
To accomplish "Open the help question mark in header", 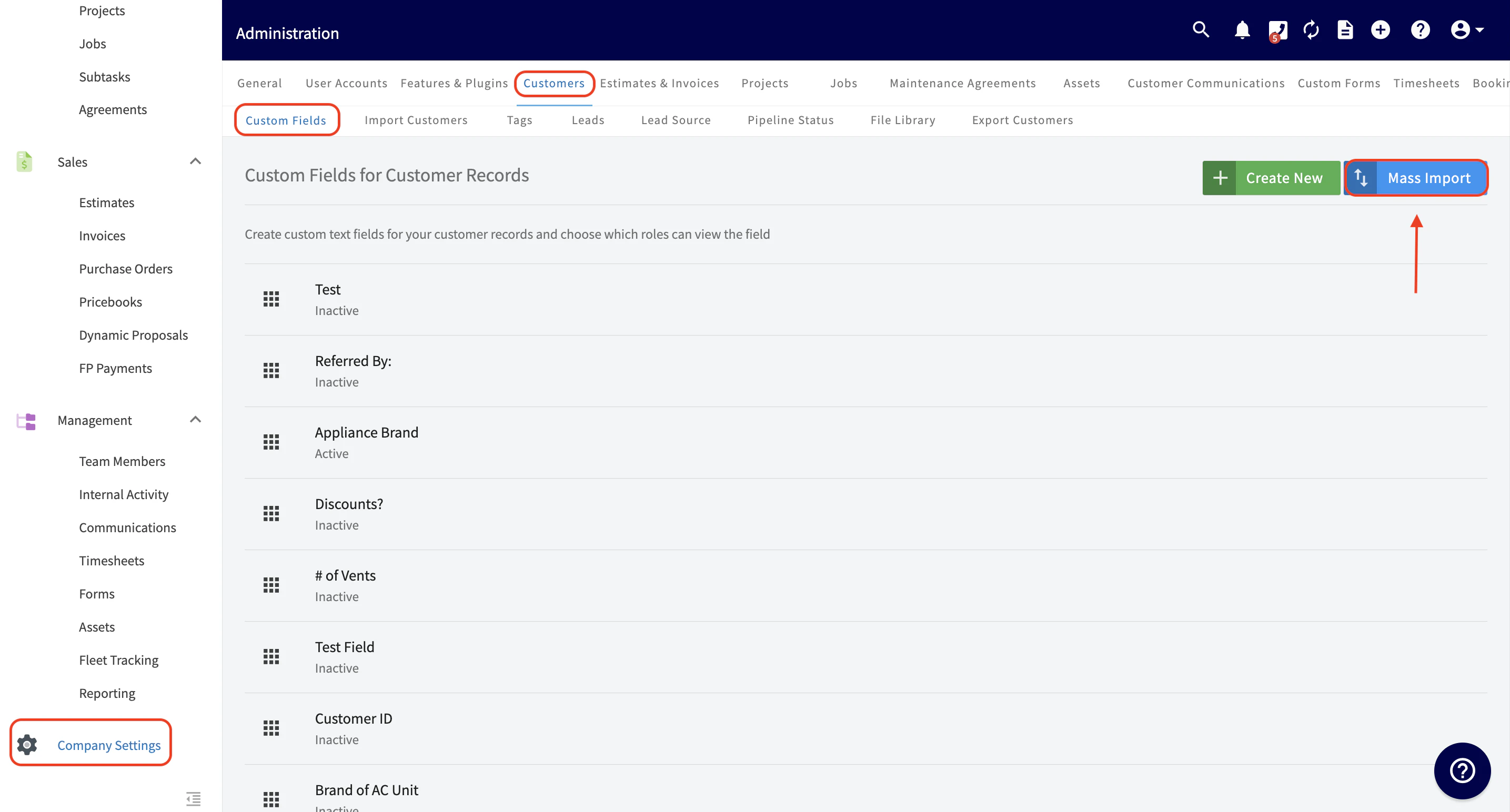I will click(x=1421, y=30).
